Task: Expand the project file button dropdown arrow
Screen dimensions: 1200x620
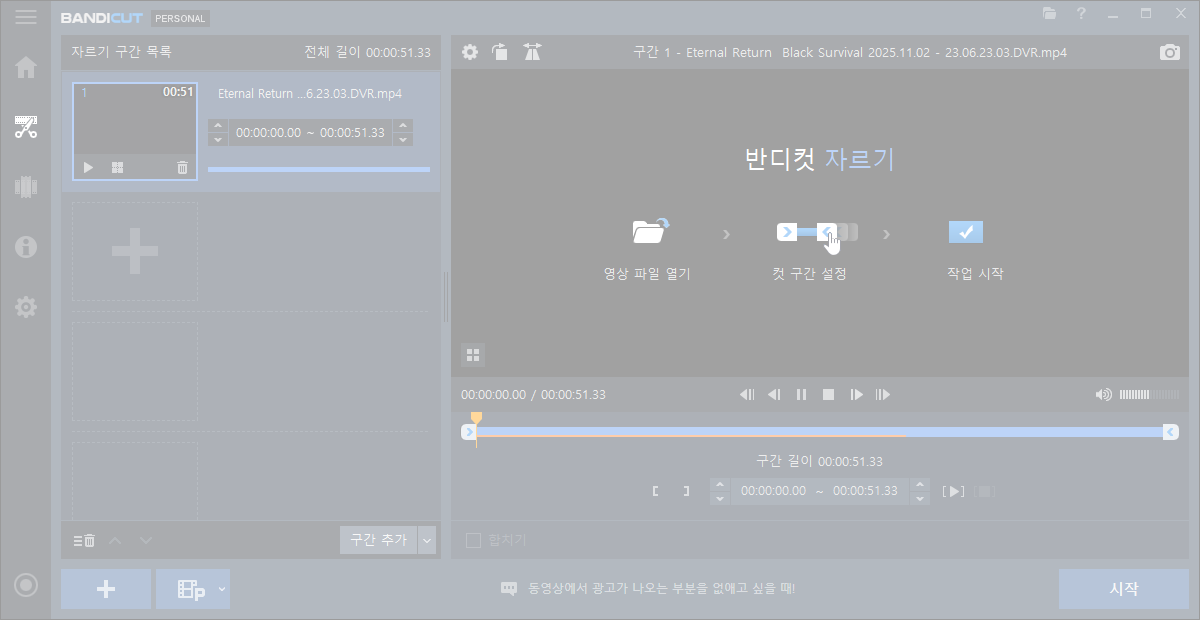Action: pos(222,589)
